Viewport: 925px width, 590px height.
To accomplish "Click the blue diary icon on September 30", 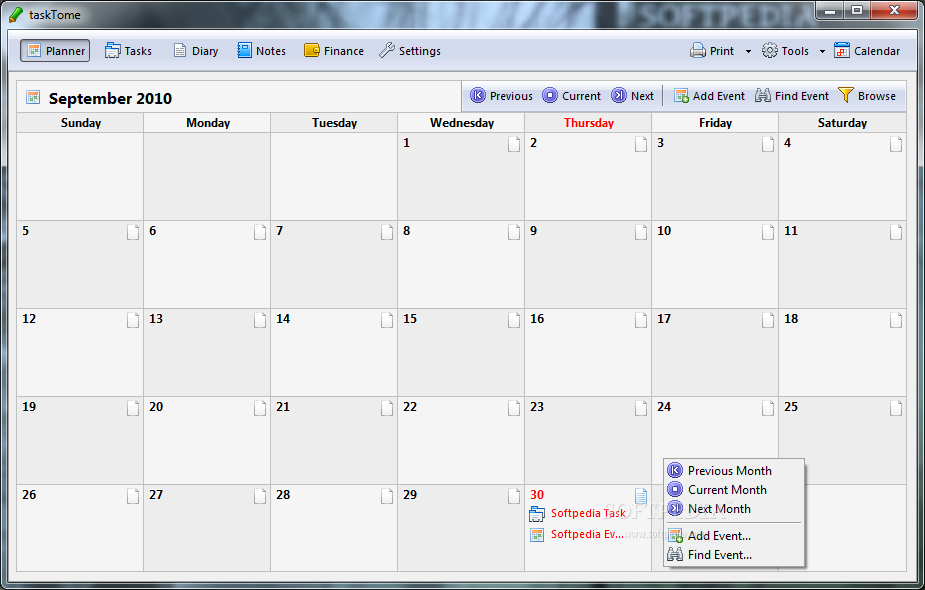I will pyautogui.click(x=641, y=496).
